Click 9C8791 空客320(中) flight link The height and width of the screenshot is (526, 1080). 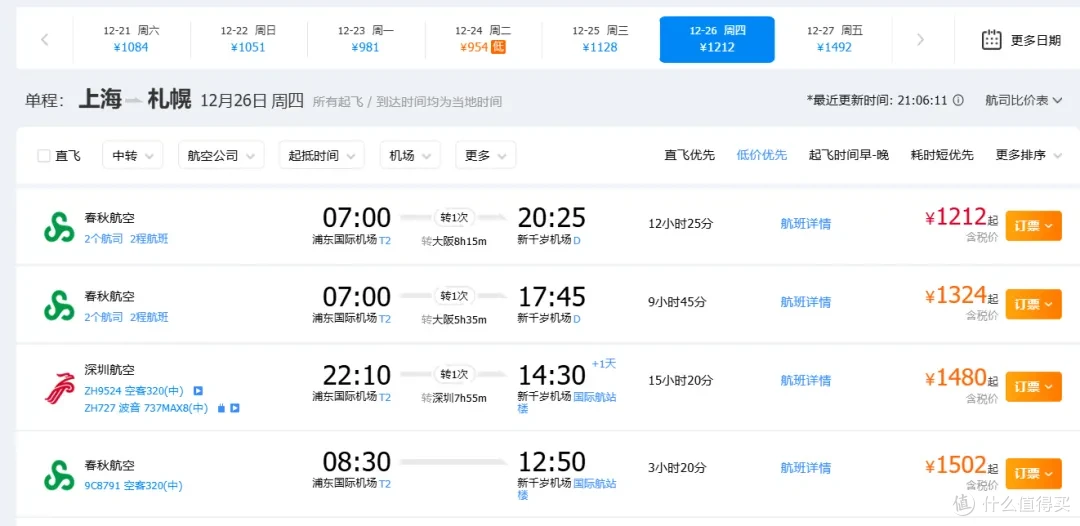(x=133, y=485)
